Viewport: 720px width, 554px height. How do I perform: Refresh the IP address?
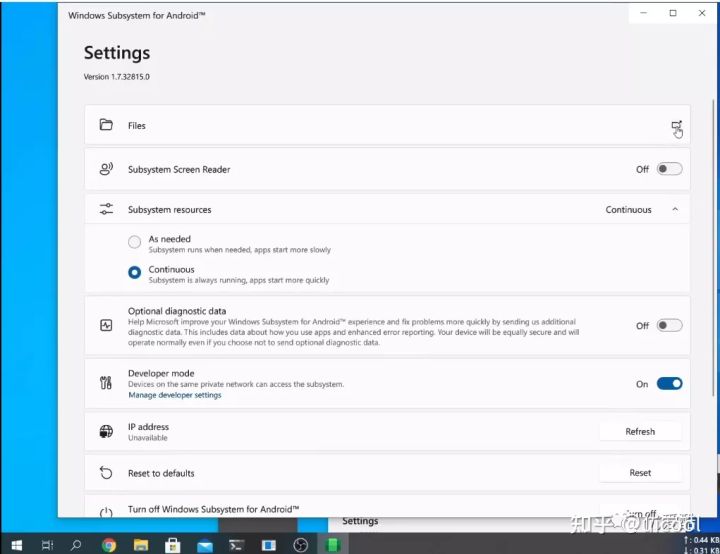[x=640, y=431]
